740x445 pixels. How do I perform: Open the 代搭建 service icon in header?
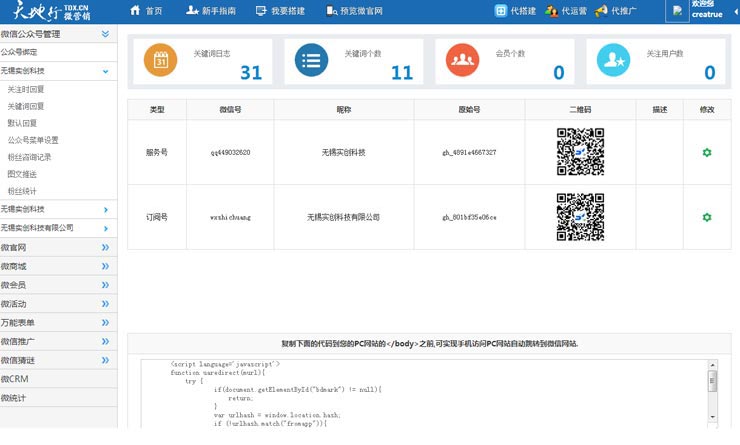coord(501,11)
